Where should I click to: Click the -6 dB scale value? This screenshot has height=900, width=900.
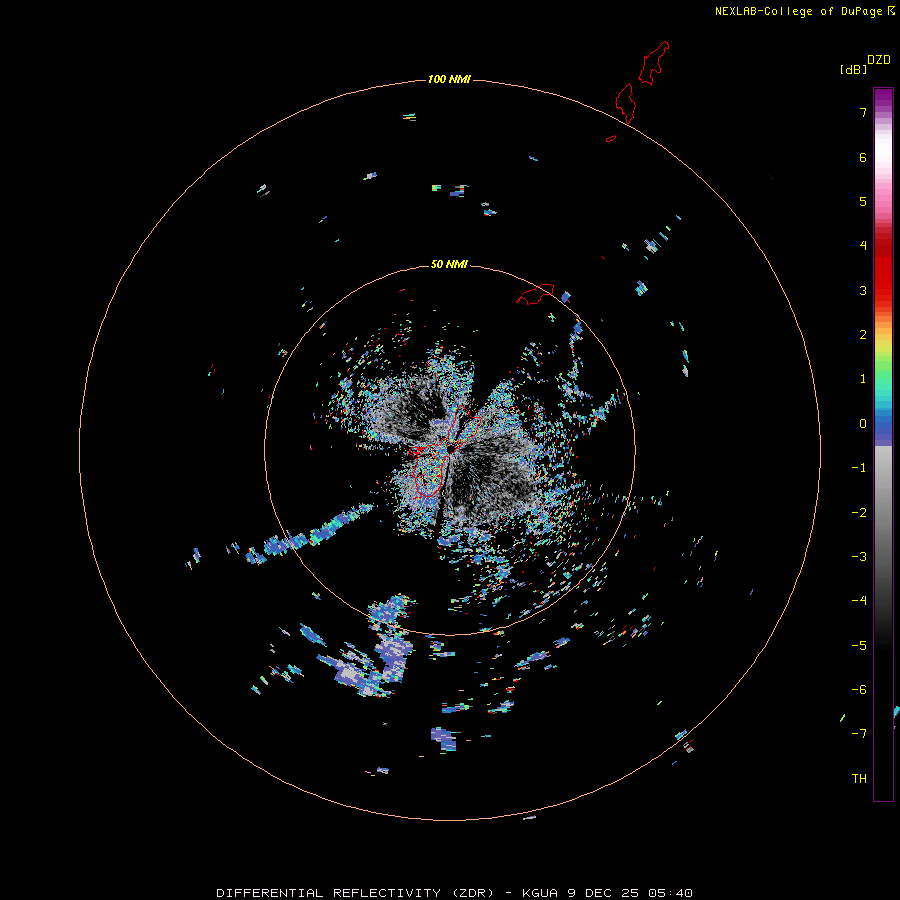tap(859, 690)
